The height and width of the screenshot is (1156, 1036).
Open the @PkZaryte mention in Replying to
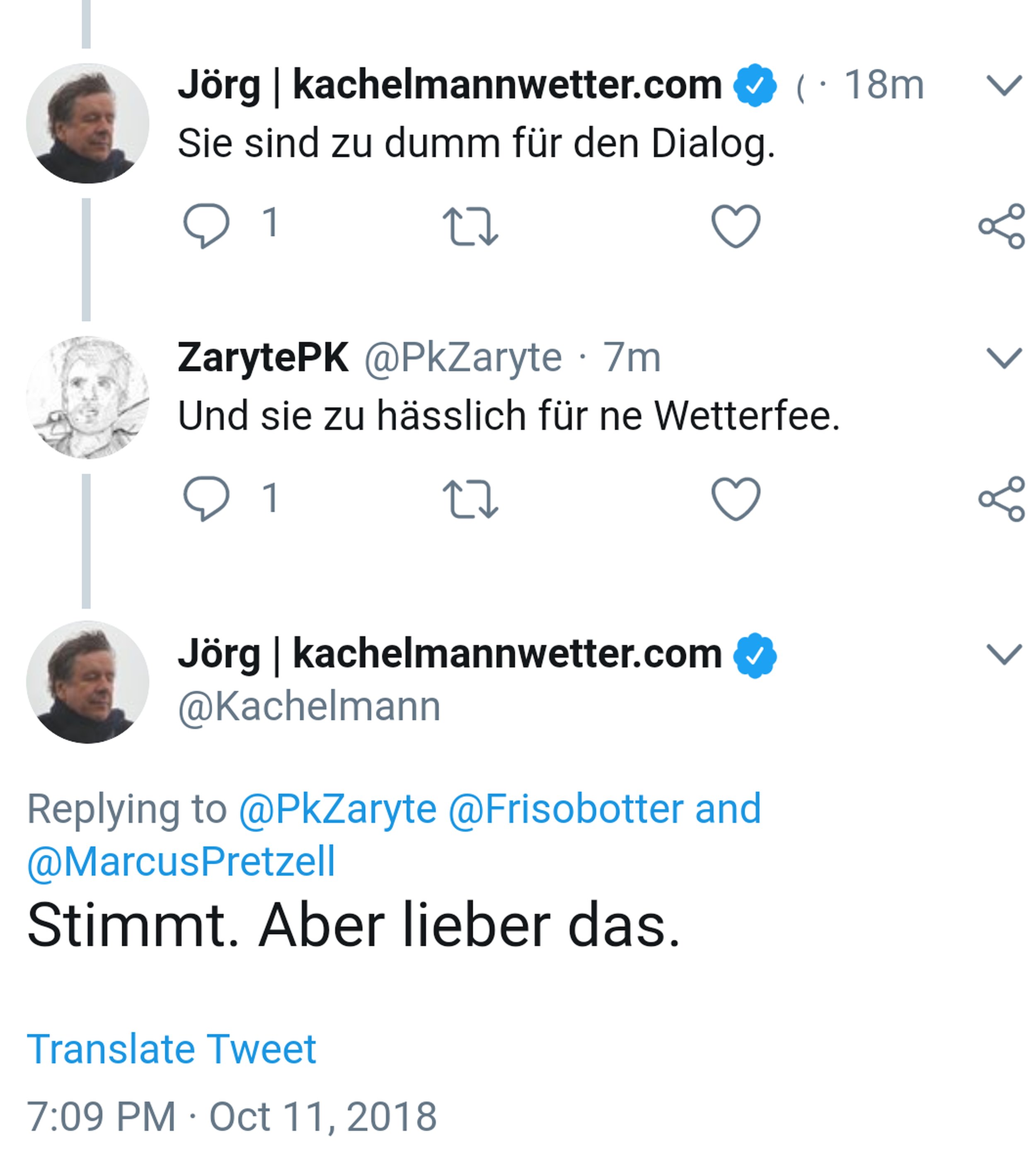coord(338,809)
